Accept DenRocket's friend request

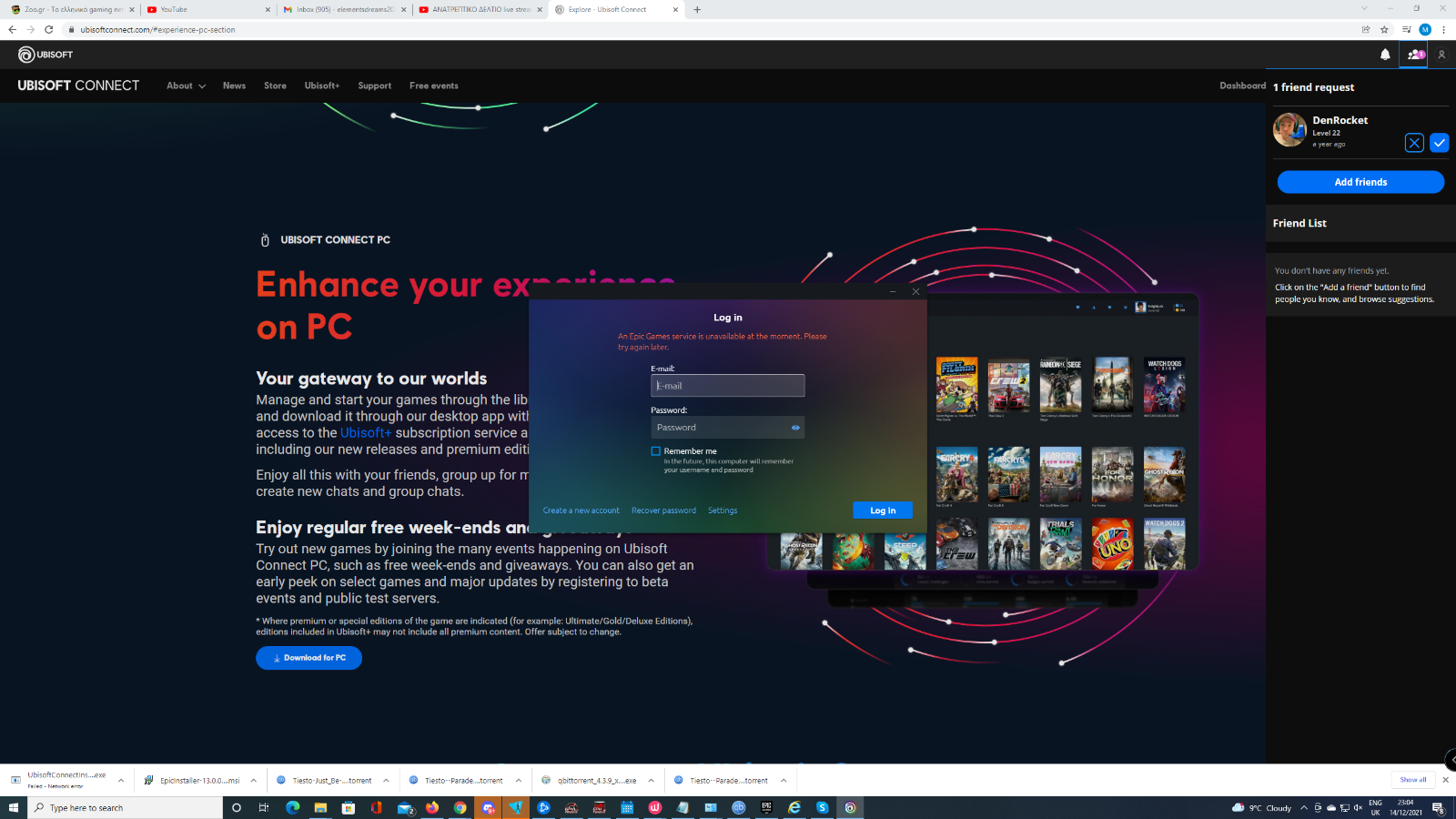tap(1440, 143)
